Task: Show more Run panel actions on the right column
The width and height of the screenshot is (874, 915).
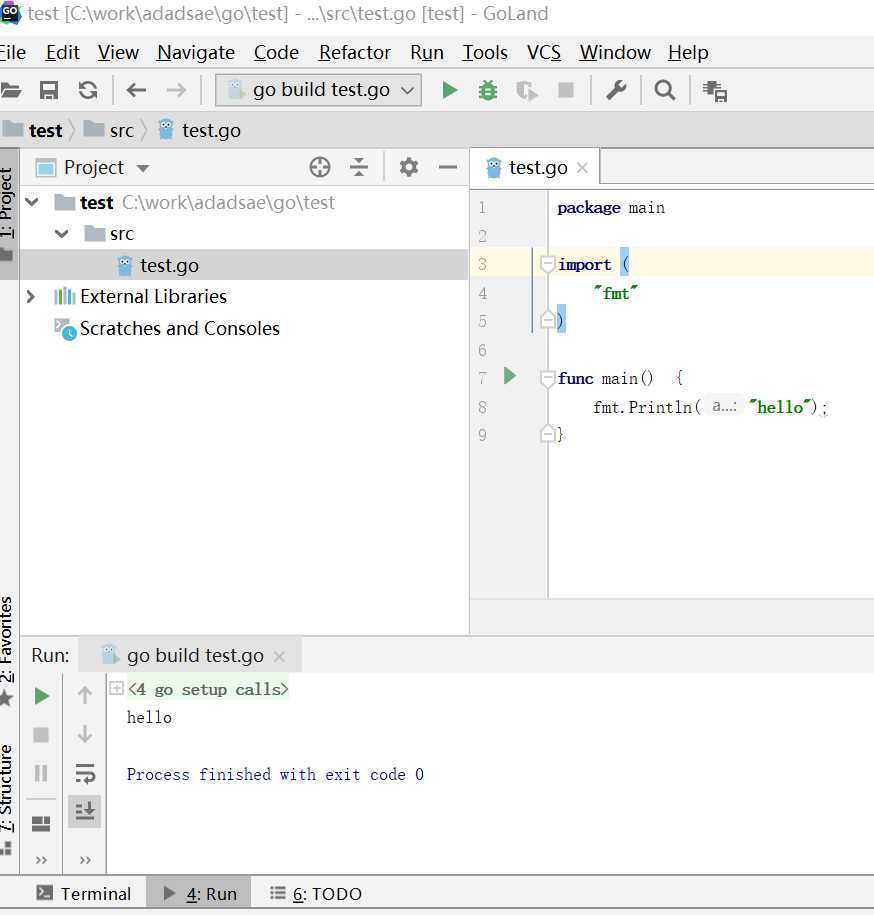Action: point(85,860)
